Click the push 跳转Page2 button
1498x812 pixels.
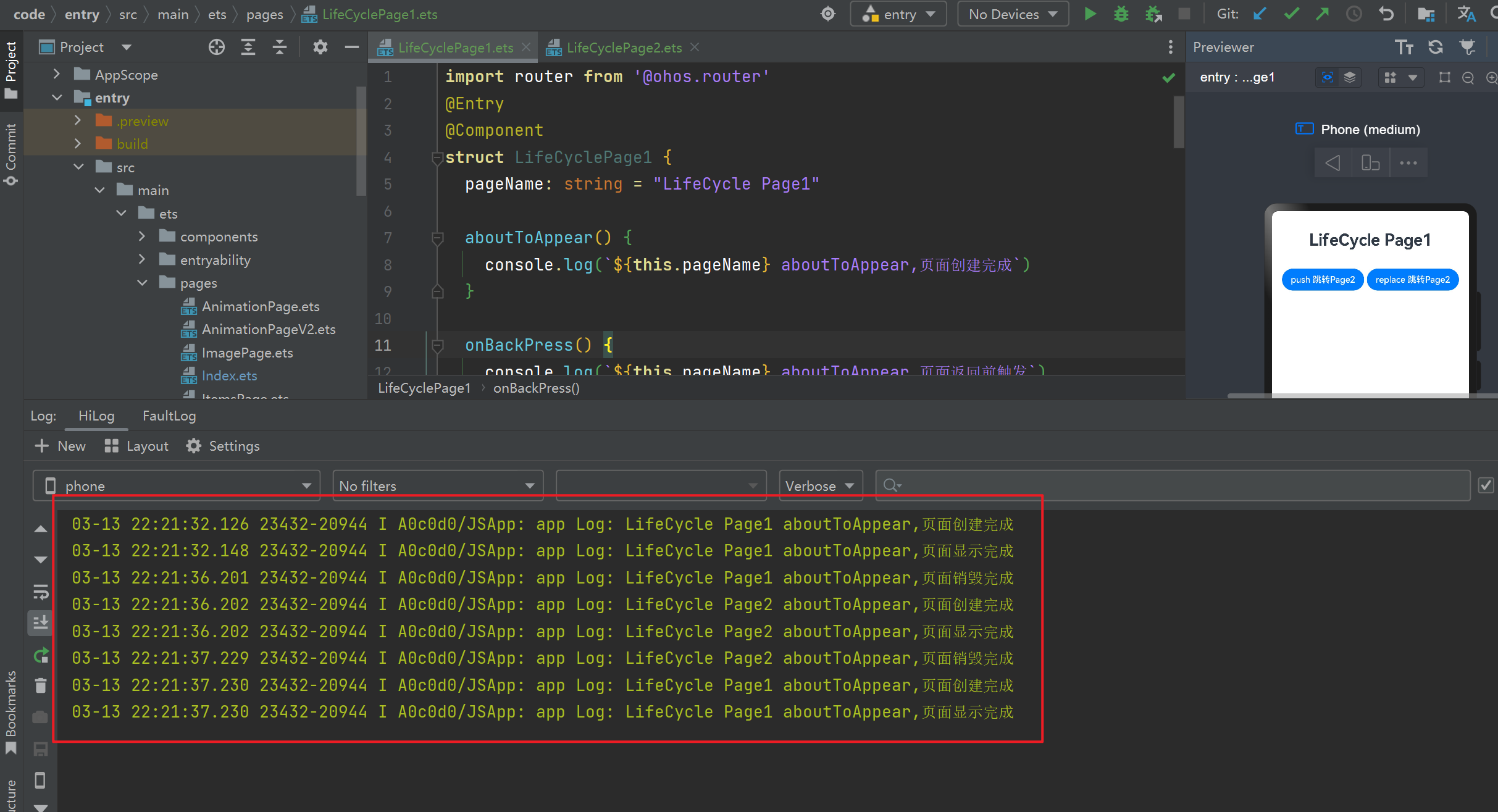(1322, 280)
